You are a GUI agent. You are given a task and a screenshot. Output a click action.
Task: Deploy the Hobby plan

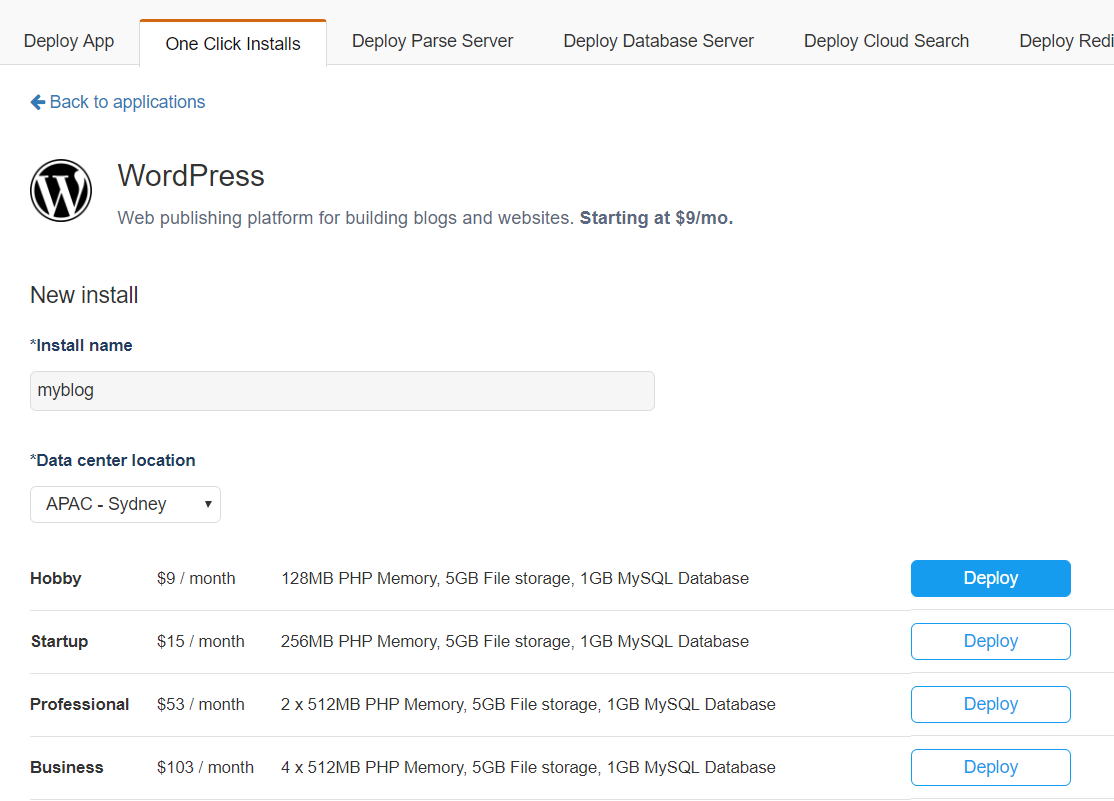coord(990,579)
